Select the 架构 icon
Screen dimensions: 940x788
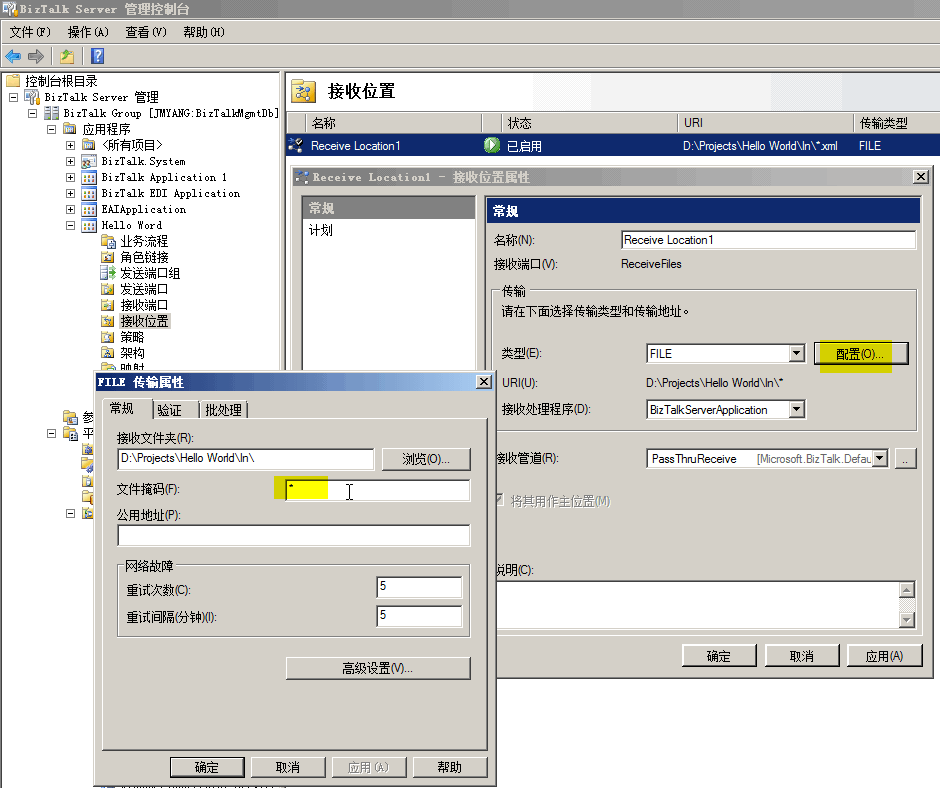click(108, 353)
